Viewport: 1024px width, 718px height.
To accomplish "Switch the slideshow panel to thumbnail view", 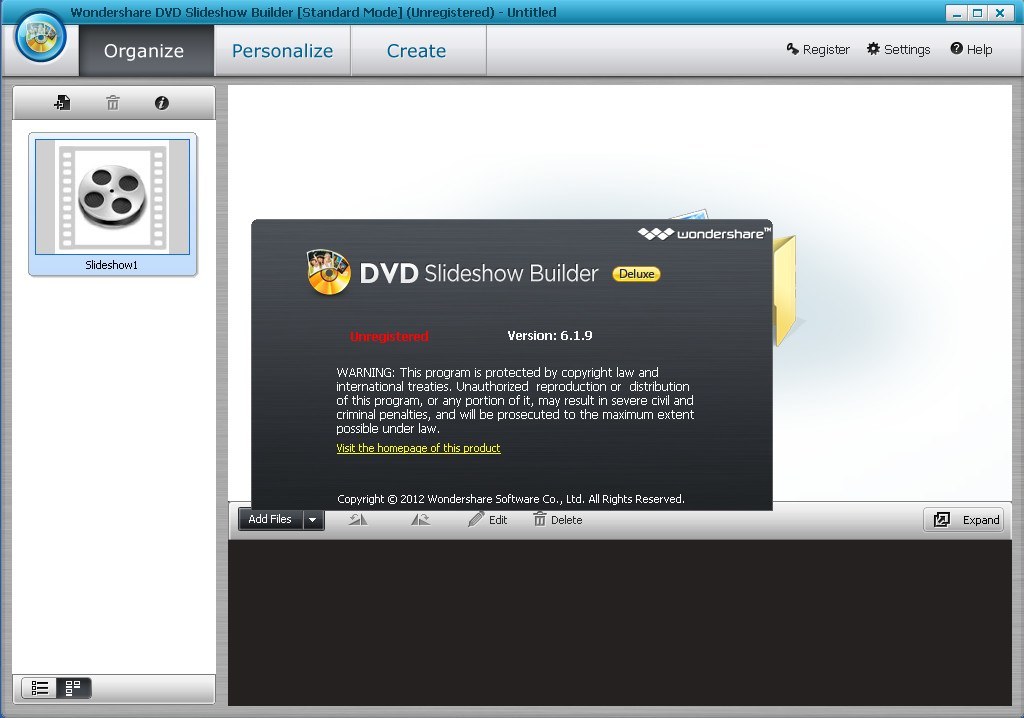I will 73,687.
